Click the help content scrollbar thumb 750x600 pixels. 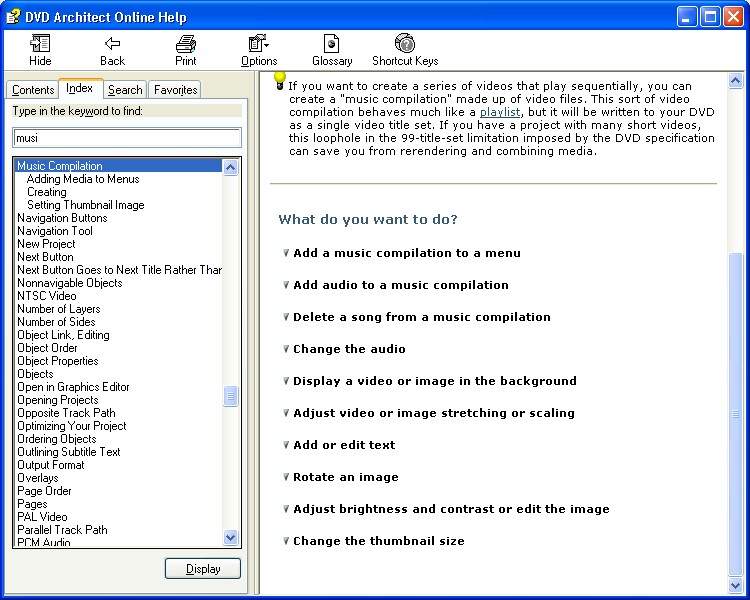pyautogui.click(x=735, y=414)
